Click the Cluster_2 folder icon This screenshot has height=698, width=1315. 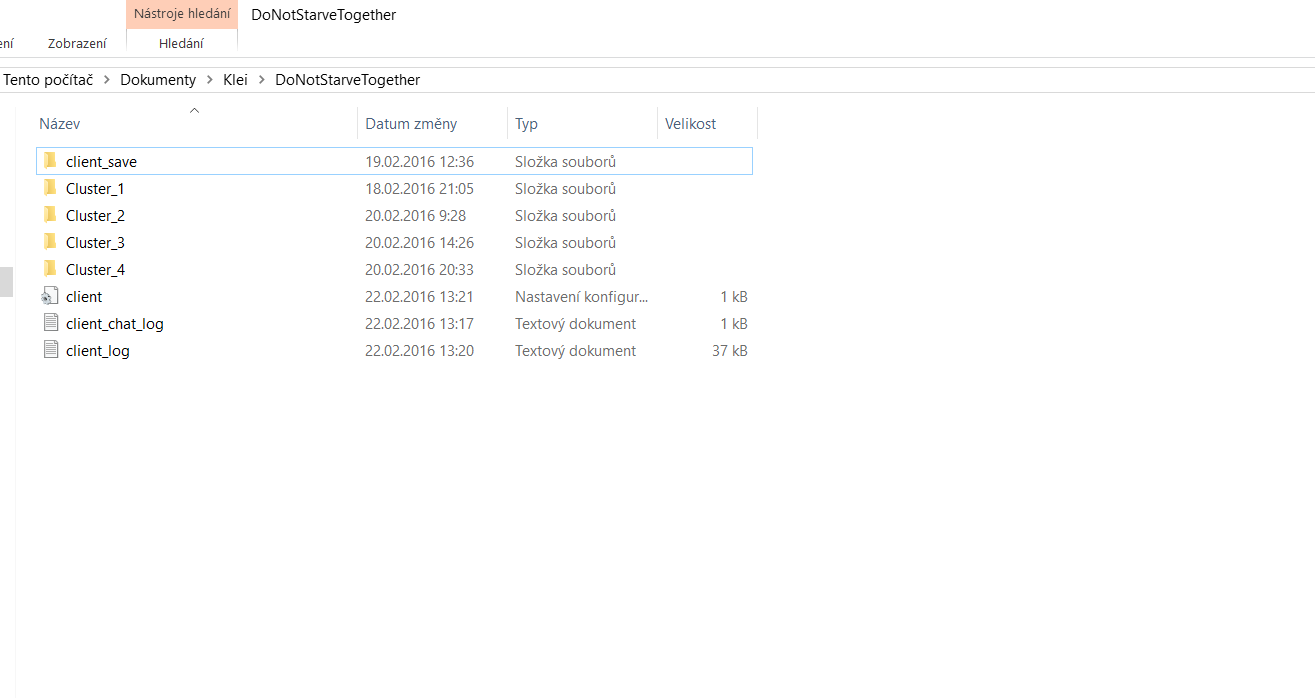coord(50,215)
